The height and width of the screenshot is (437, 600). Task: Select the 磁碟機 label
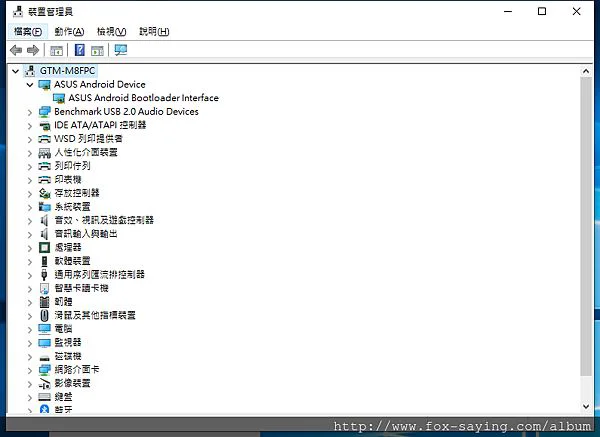(68, 356)
